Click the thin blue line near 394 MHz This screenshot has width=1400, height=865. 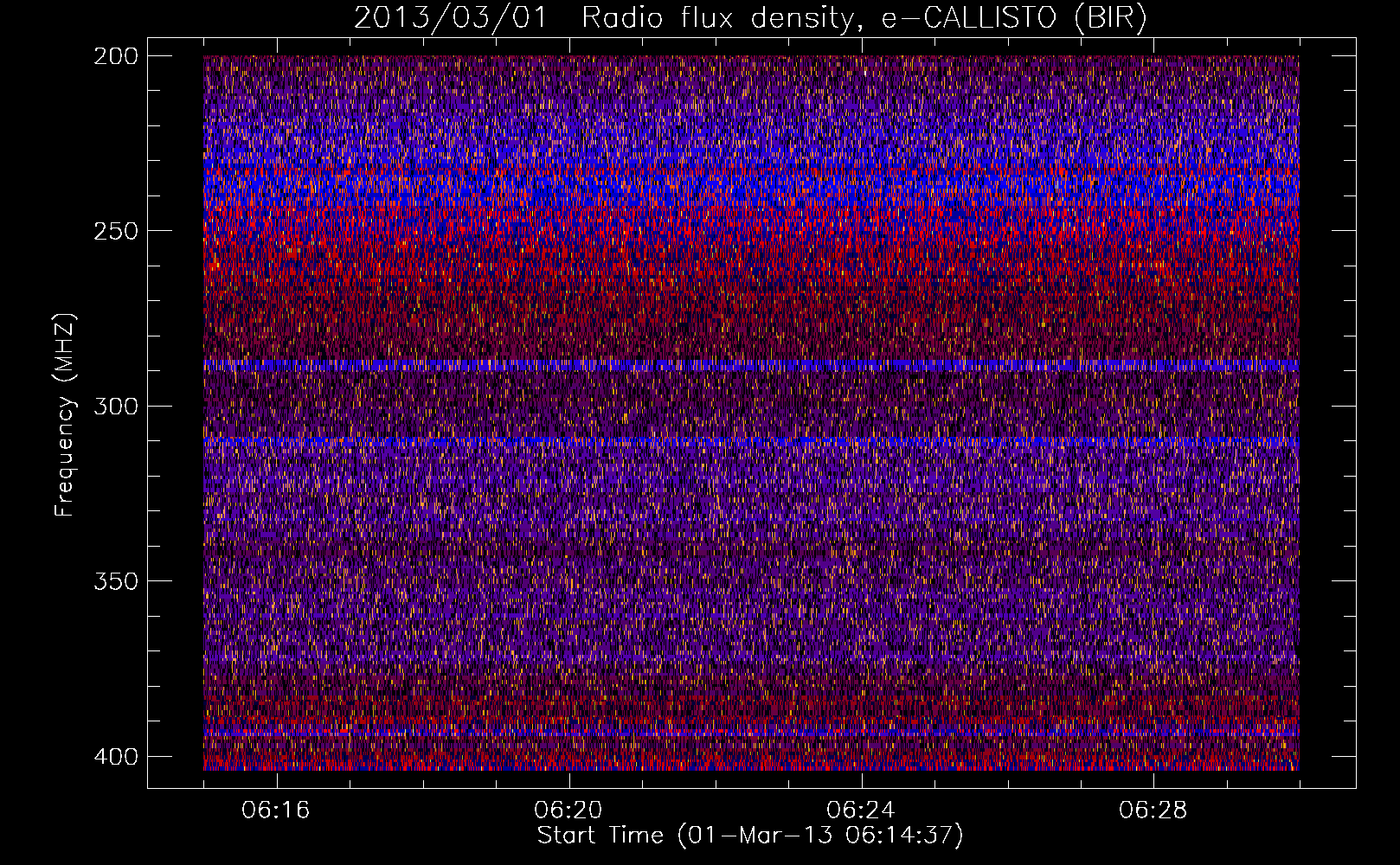[x=751, y=734]
